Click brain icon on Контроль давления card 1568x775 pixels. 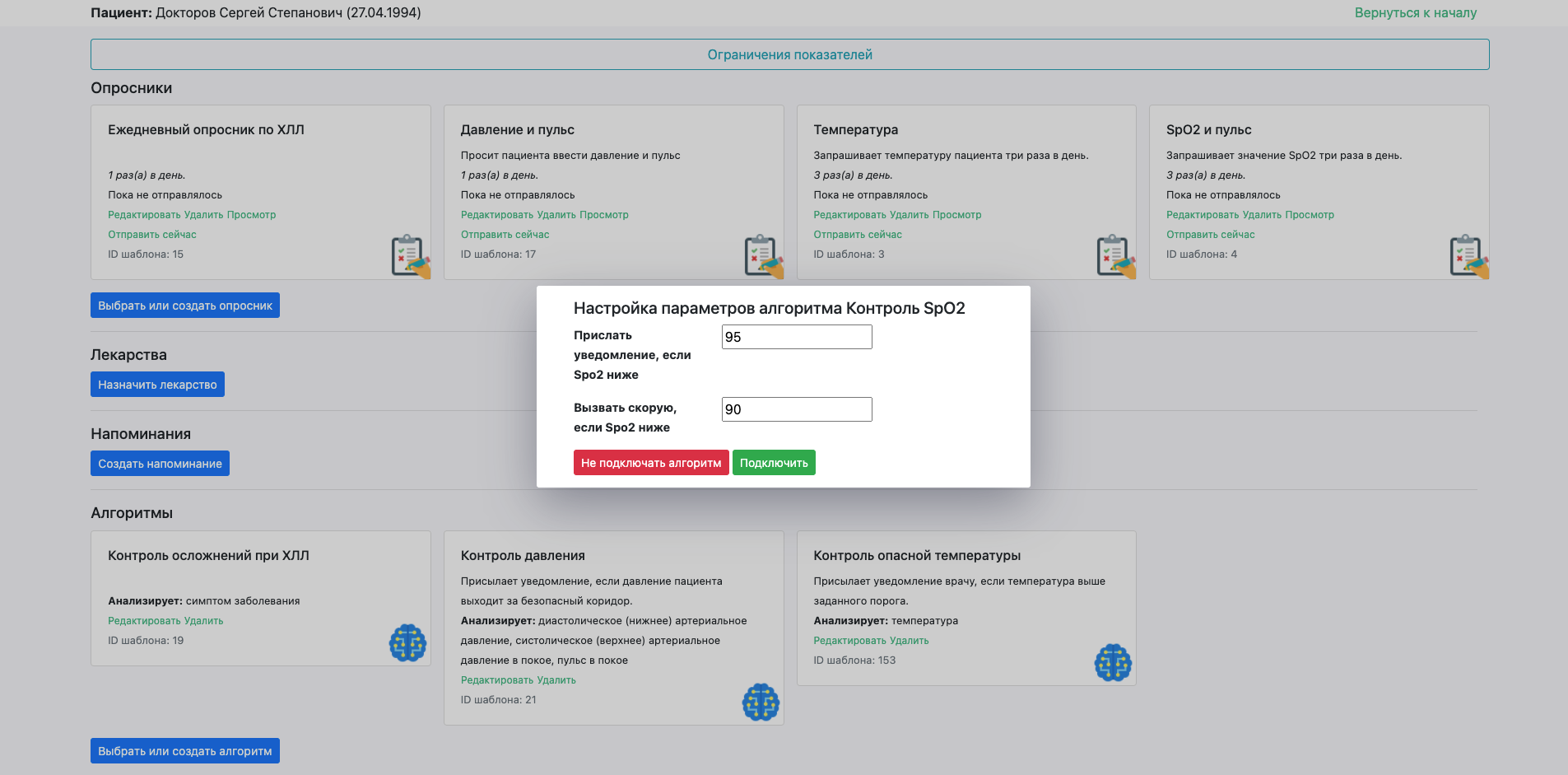[761, 702]
